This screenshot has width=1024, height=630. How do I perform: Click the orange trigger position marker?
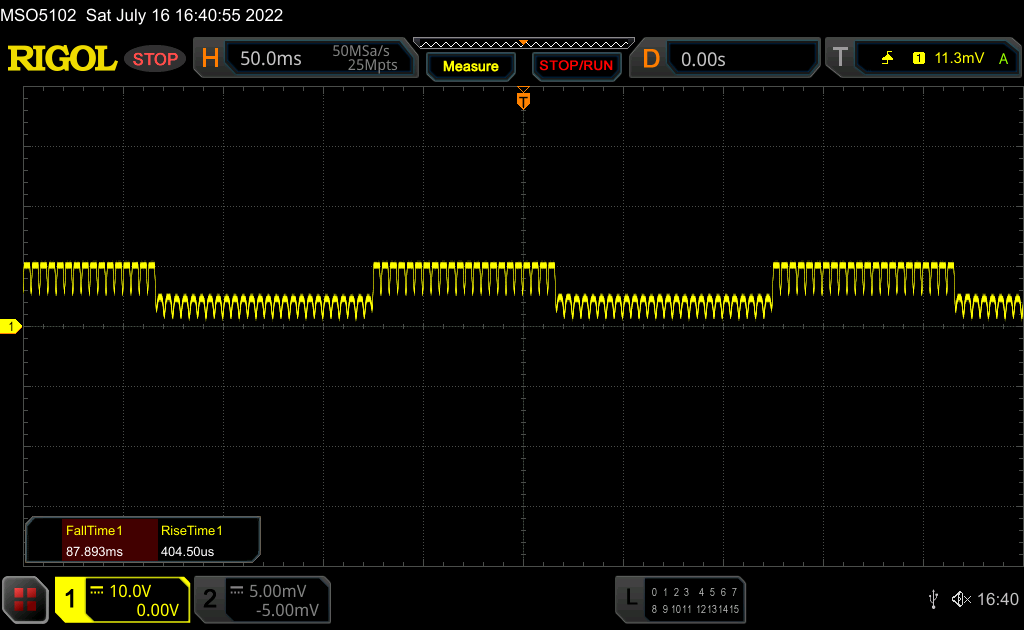point(523,100)
